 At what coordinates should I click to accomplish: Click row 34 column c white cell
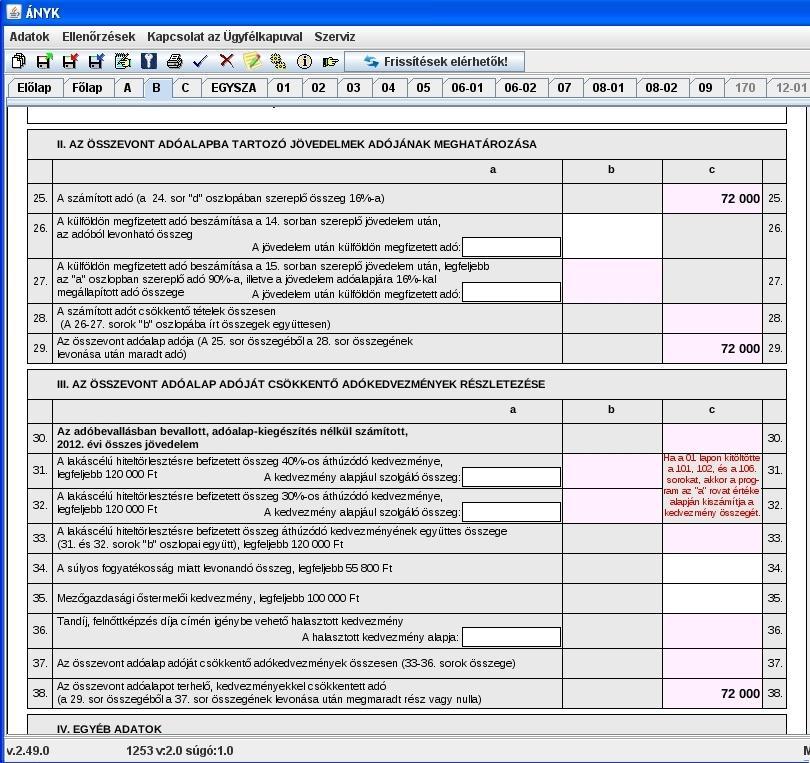[712, 568]
